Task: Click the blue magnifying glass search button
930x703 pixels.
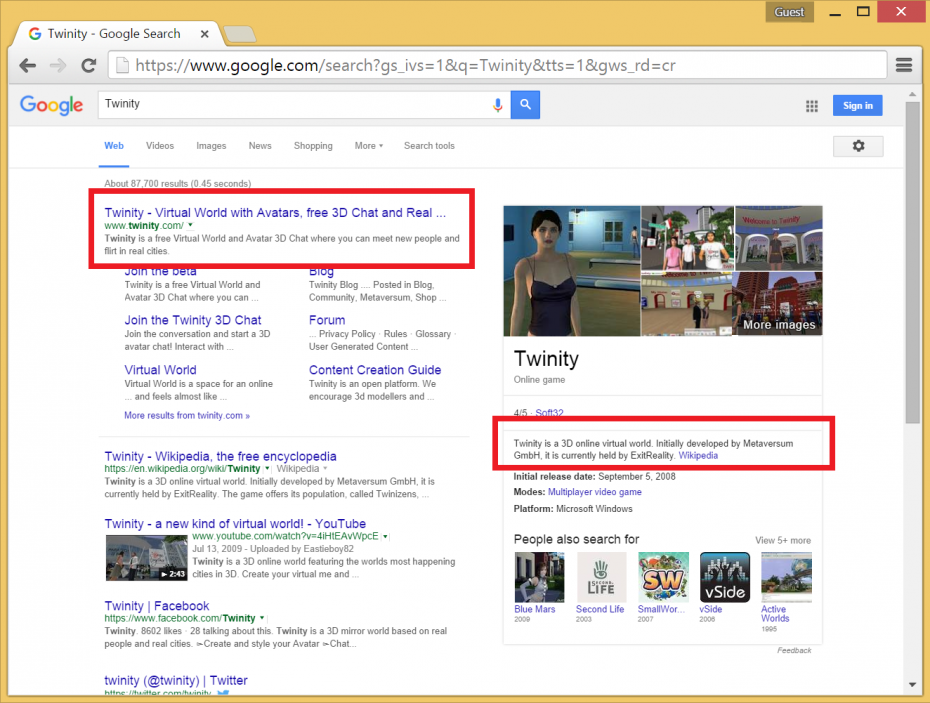Action: tap(525, 105)
